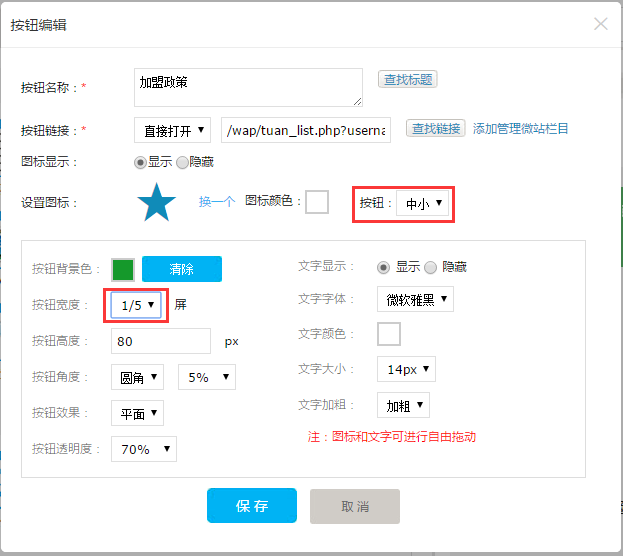Image resolution: width=623 pixels, height=556 pixels.
Task: Select 显示 for 图标显示
Action: coord(140,163)
